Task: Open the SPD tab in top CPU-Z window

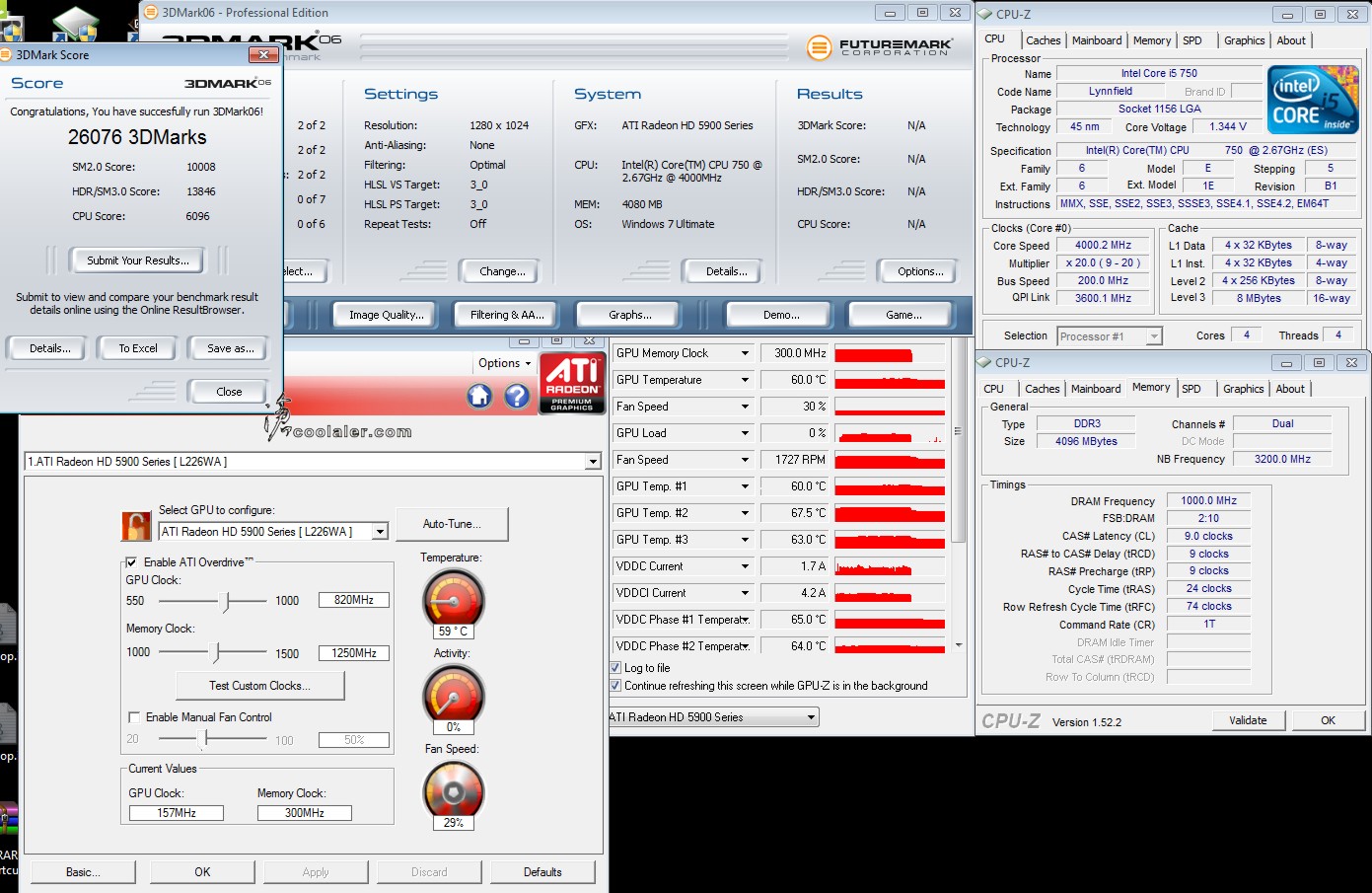Action: pos(1192,40)
